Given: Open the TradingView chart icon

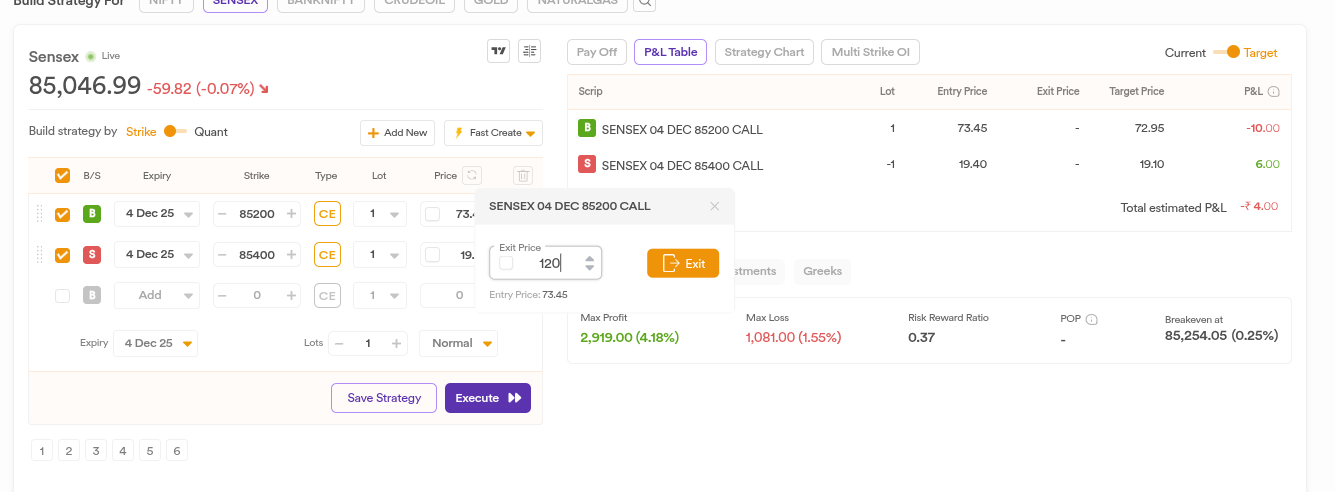Looking at the screenshot, I should [498, 52].
